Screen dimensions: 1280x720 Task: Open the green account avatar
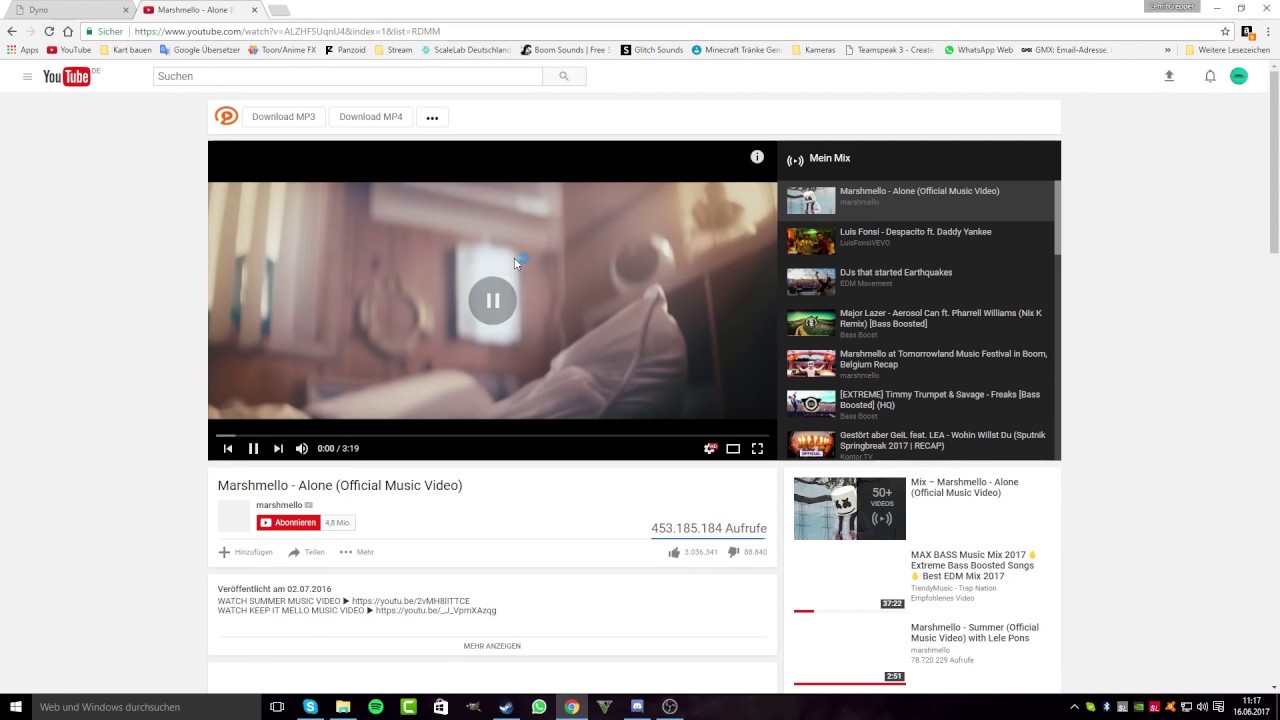pos(1239,76)
